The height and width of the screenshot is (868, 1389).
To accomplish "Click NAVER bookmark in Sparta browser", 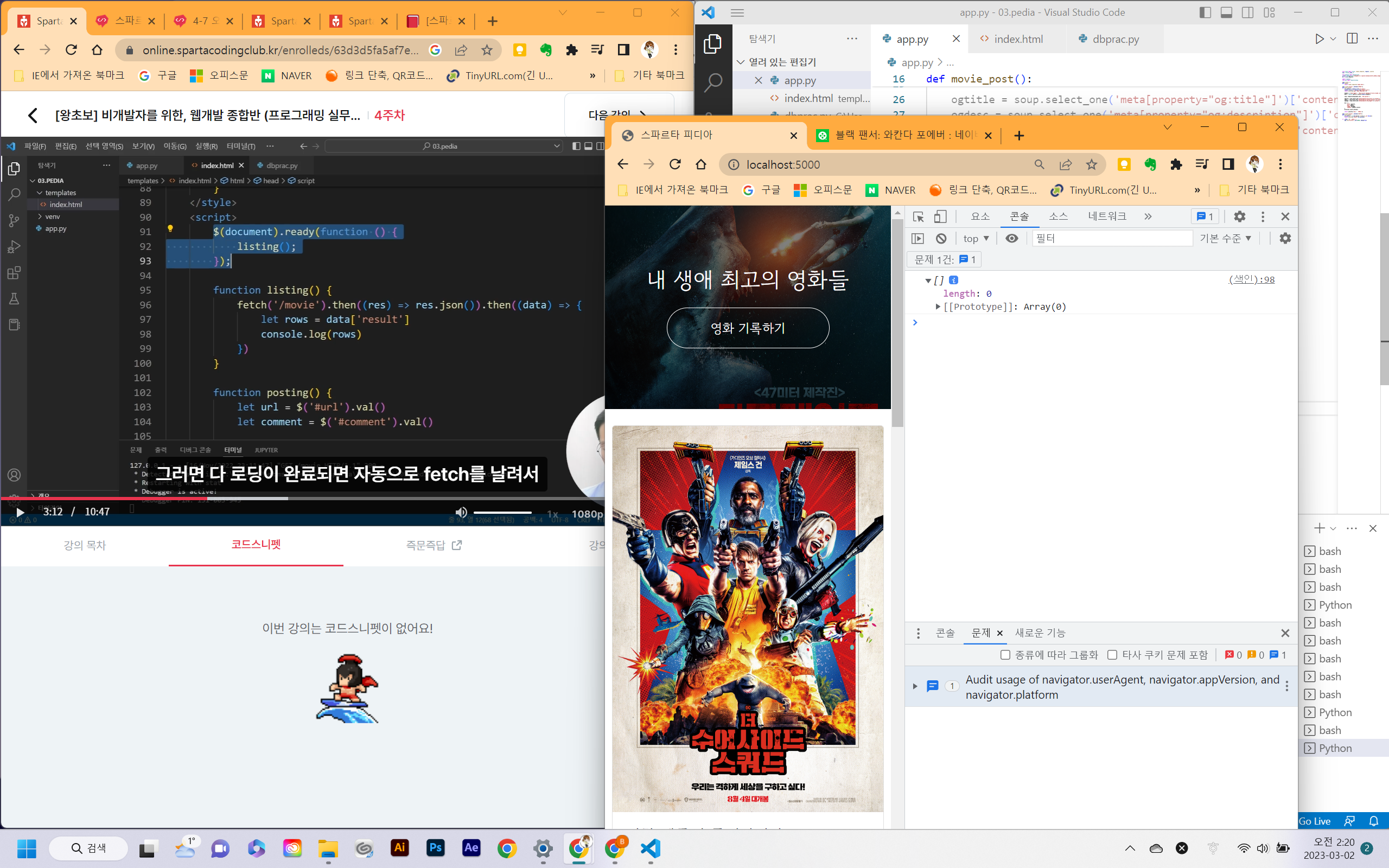I will click(x=286, y=75).
